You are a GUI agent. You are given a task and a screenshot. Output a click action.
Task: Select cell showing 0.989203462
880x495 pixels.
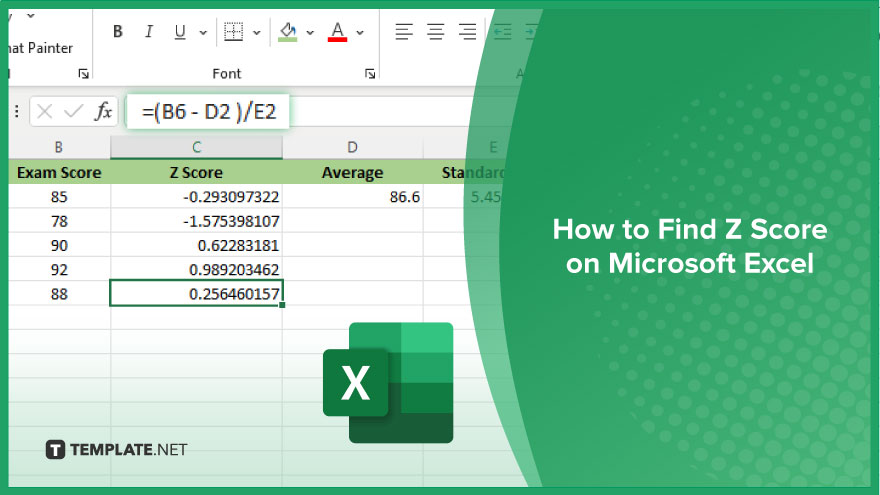(x=196, y=269)
